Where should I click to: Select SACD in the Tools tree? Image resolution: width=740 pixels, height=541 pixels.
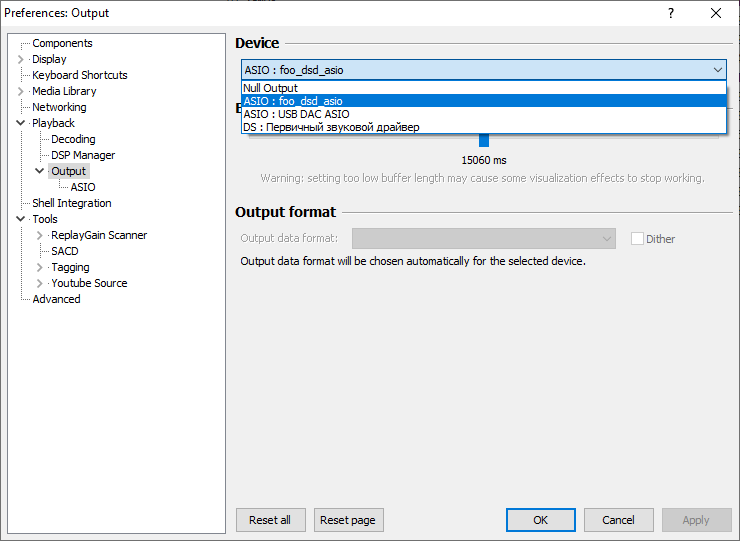click(x=65, y=251)
